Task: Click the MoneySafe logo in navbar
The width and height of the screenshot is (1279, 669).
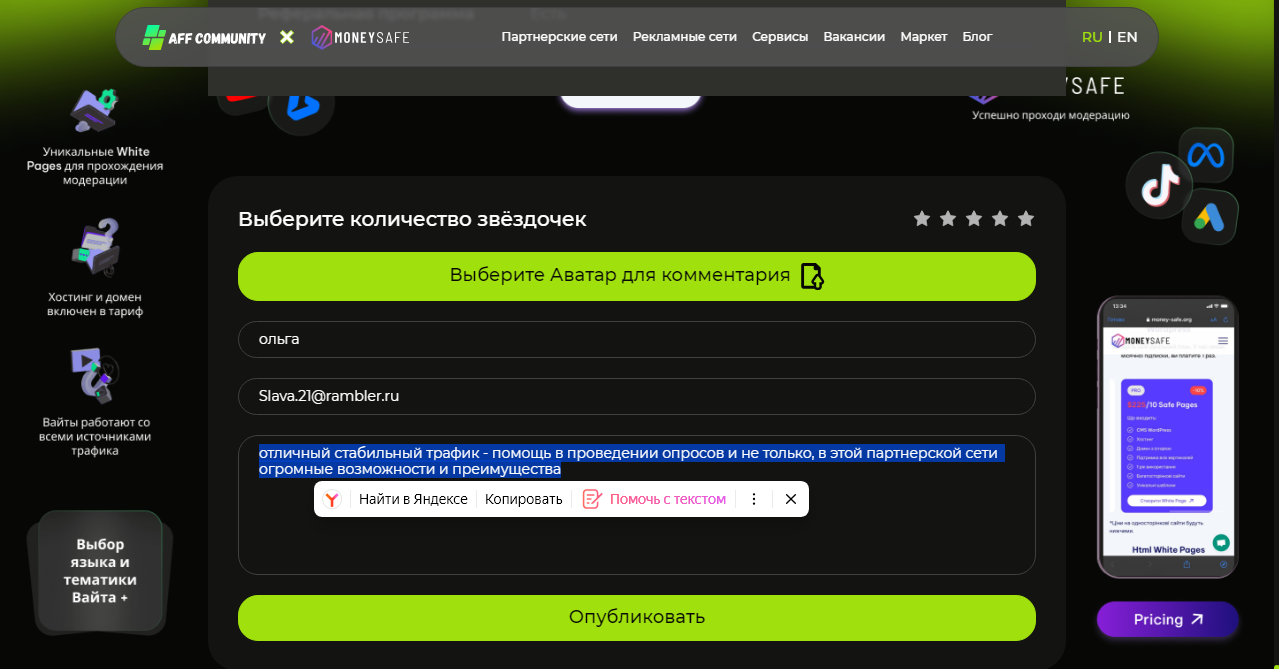Action: 359,36
